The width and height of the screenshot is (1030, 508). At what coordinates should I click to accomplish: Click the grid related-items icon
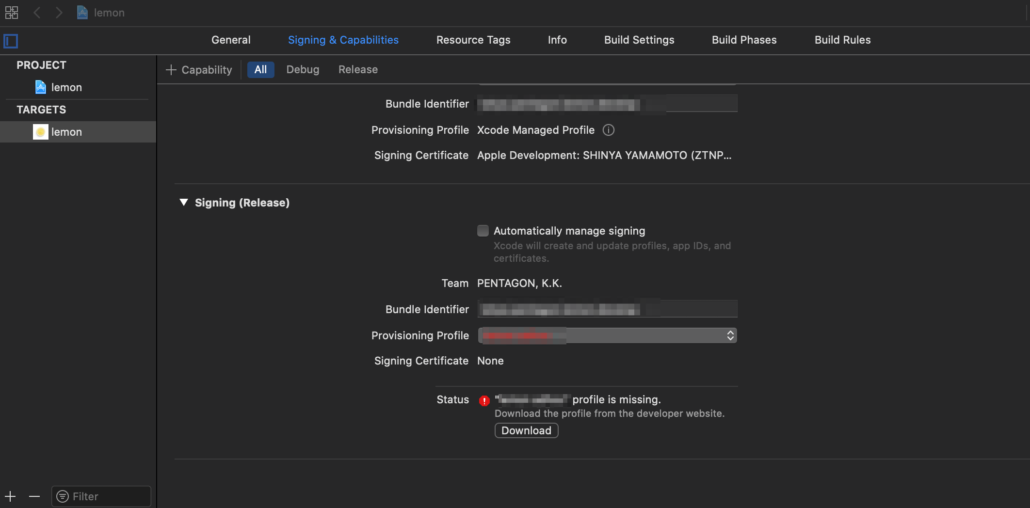pyautogui.click(x=12, y=13)
